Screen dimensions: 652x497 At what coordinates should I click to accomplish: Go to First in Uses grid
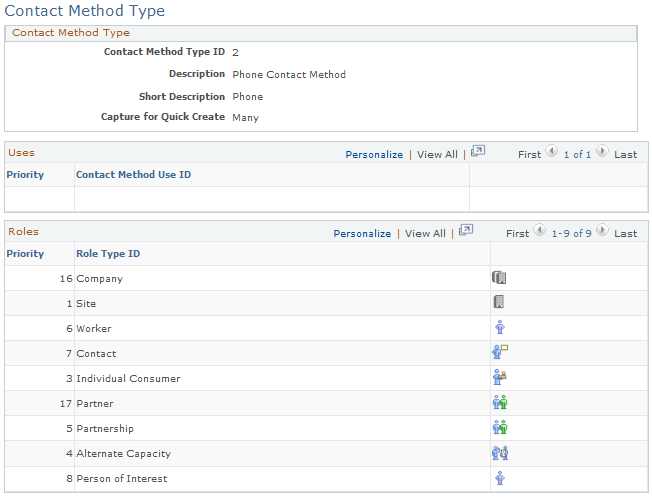coord(529,155)
